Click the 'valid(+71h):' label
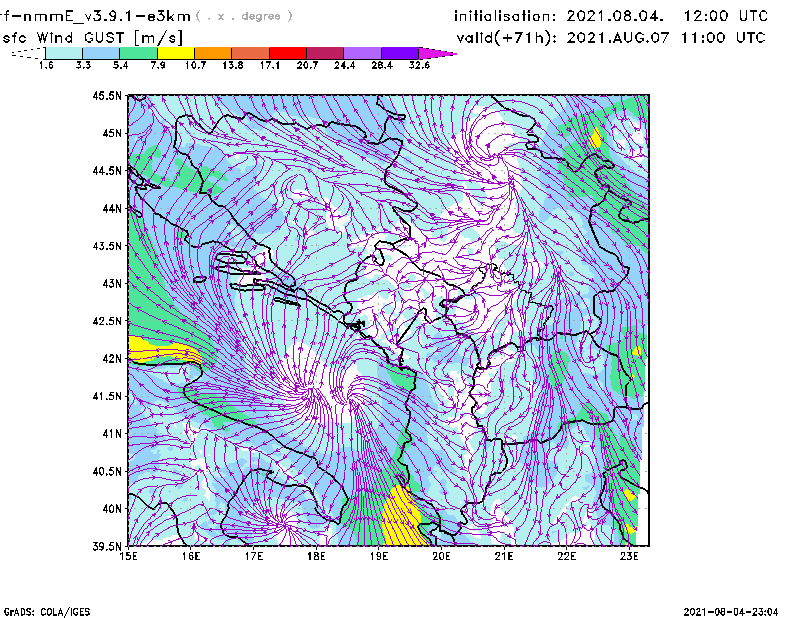The height and width of the screenshot is (618, 800). pyautogui.click(x=507, y=38)
